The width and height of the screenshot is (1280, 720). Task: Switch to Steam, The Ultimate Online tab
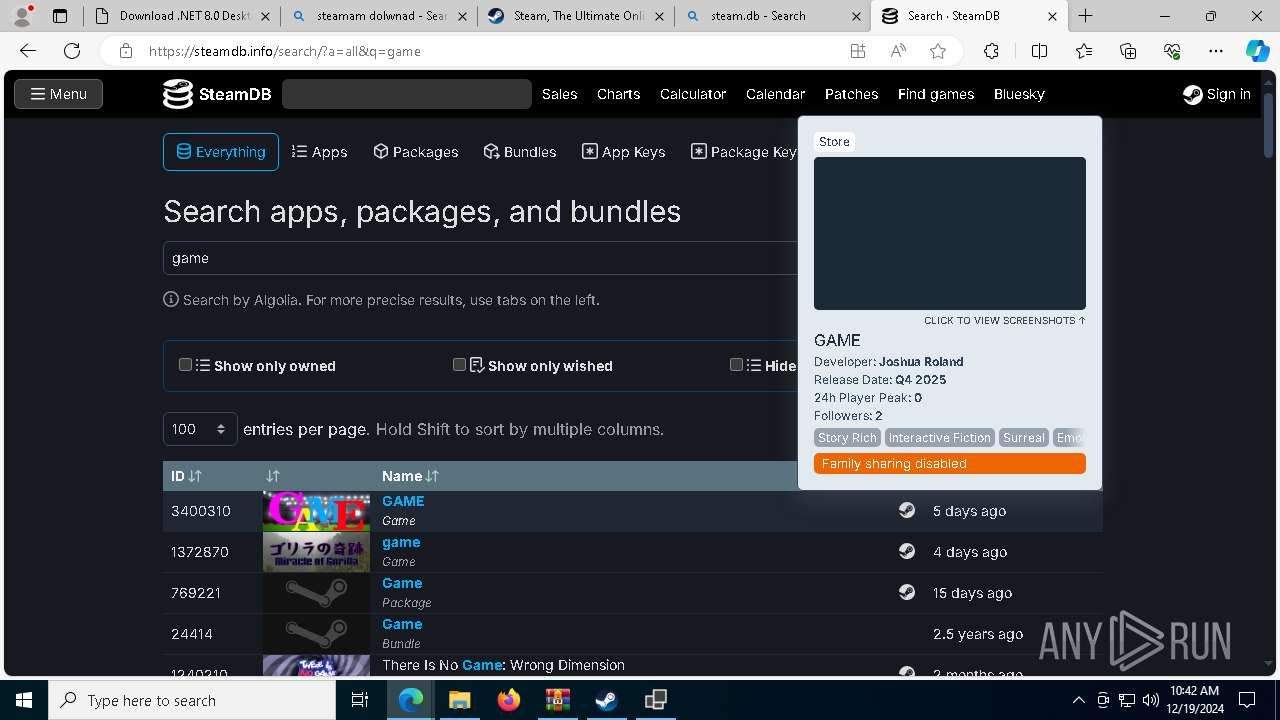(576, 16)
